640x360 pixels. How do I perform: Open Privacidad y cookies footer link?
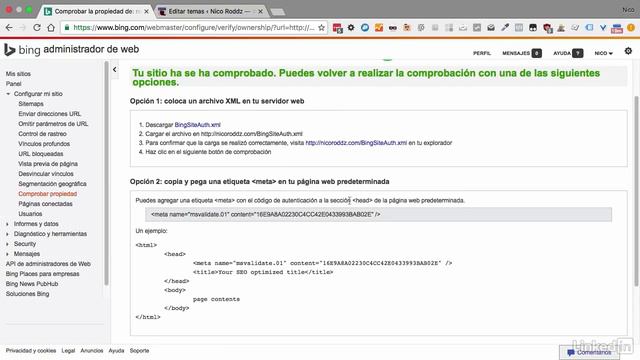click(x=31, y=351)
